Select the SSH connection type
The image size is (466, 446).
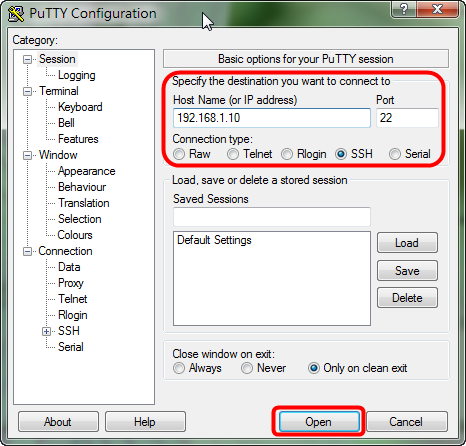(341, 154)
